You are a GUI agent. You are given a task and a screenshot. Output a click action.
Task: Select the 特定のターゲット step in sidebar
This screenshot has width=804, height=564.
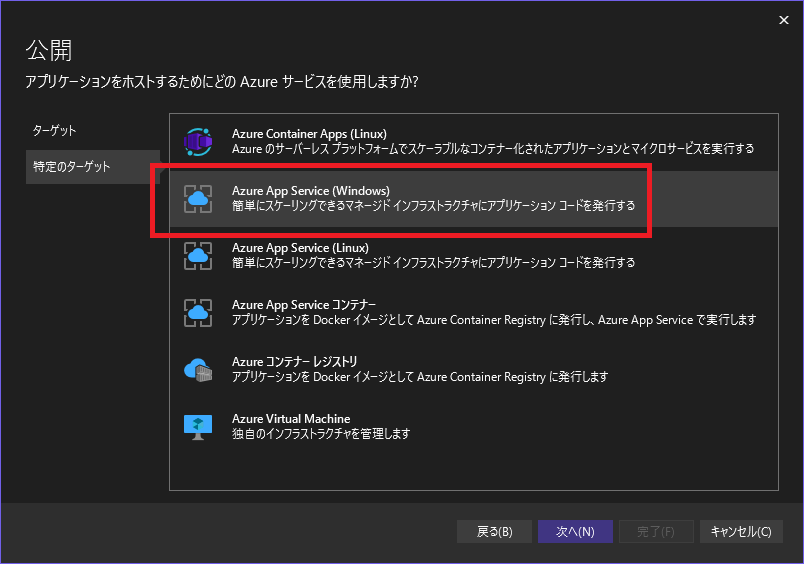(93, 167)
